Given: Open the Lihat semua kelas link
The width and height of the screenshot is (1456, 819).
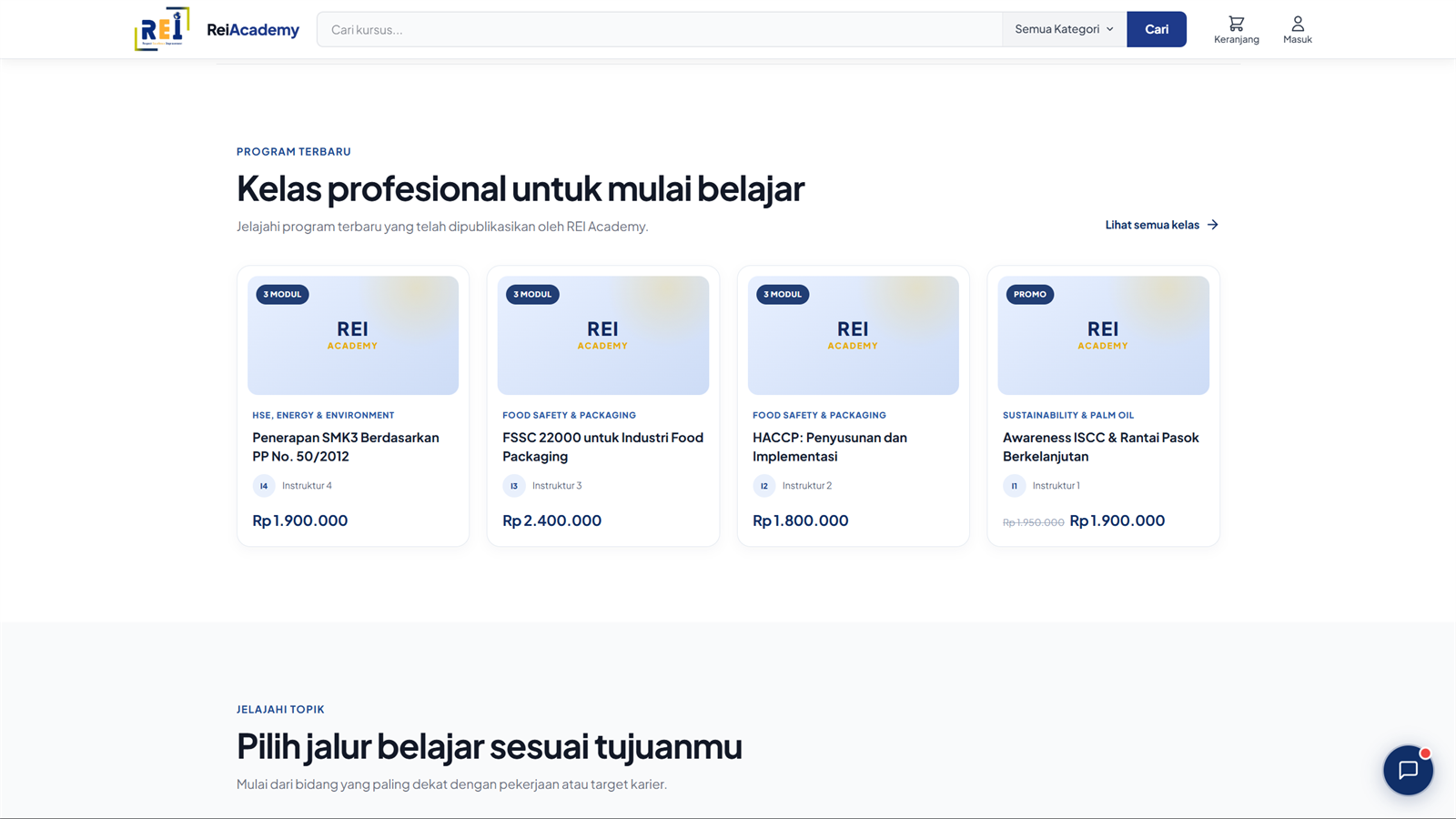Looking at the screenshot, I should pos(1161,225).
